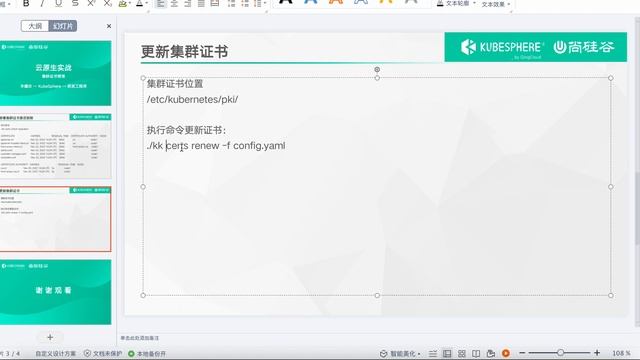The image size is (640, 360).
Task: Apply strikethrough formatting
Action: [75, 4]
